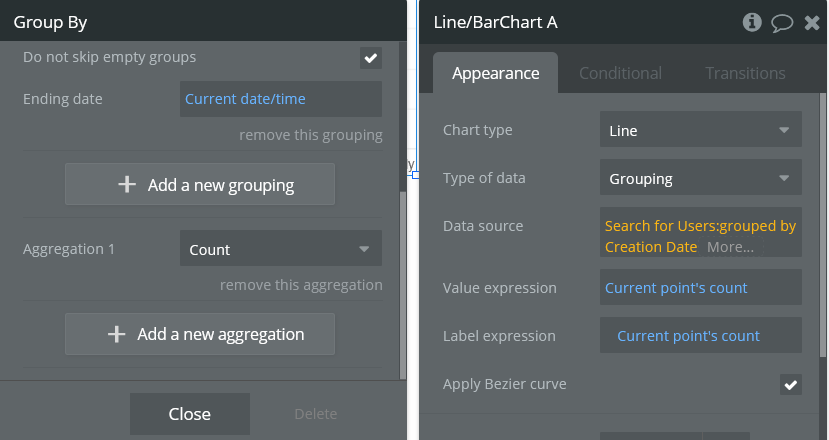The width and height of the screenshot is (829, 440).
Task: Switch to the Transitions tab
Action: 745,73
